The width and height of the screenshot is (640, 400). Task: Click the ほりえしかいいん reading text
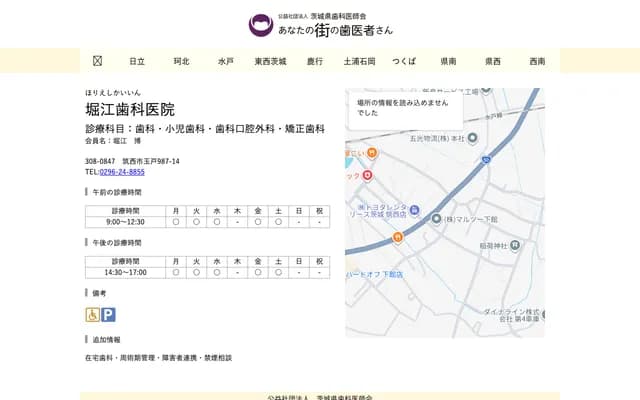click(113, 93)
